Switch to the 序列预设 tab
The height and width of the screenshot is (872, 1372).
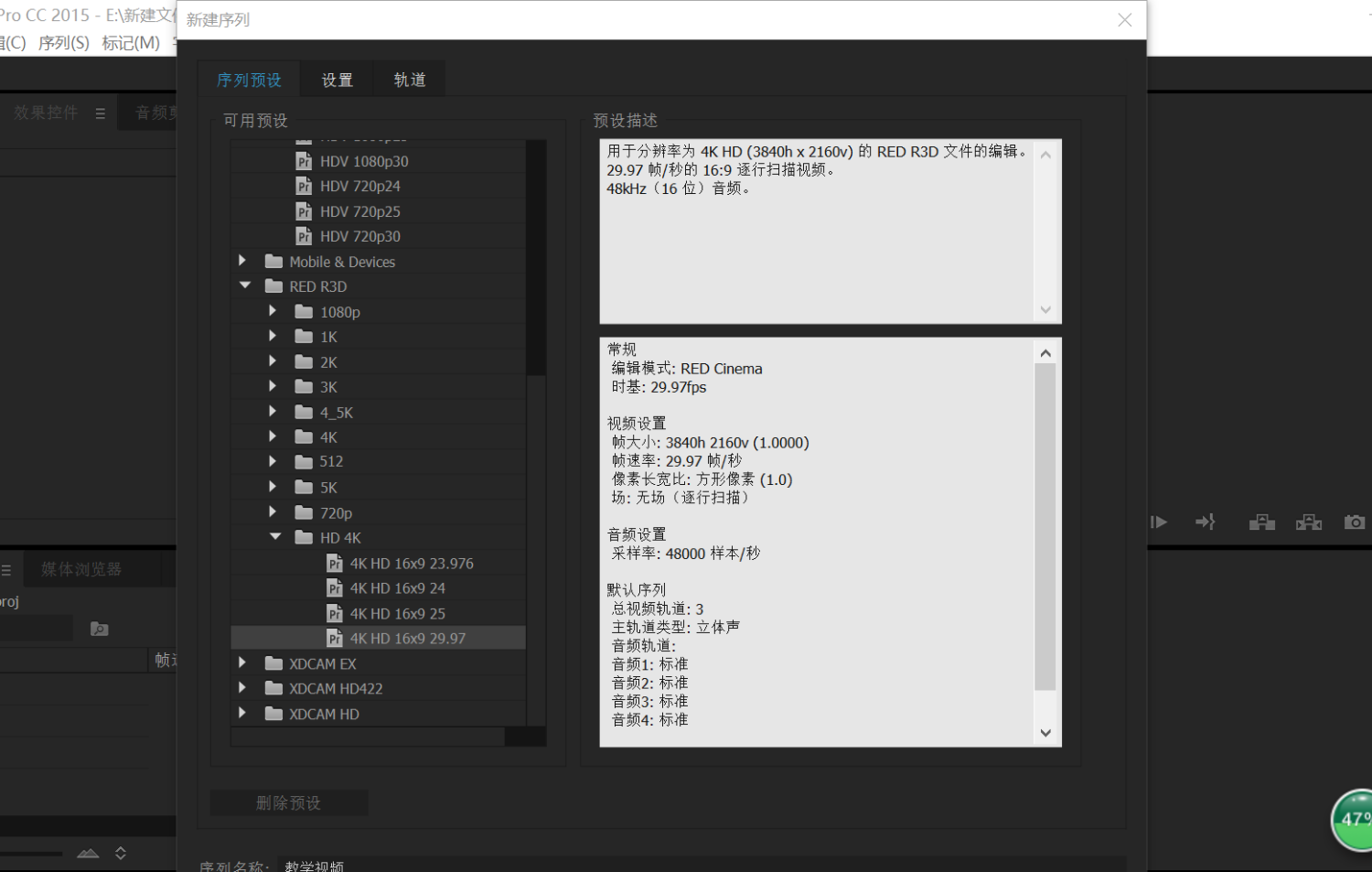pyautogui.click(x=249, y=80)
